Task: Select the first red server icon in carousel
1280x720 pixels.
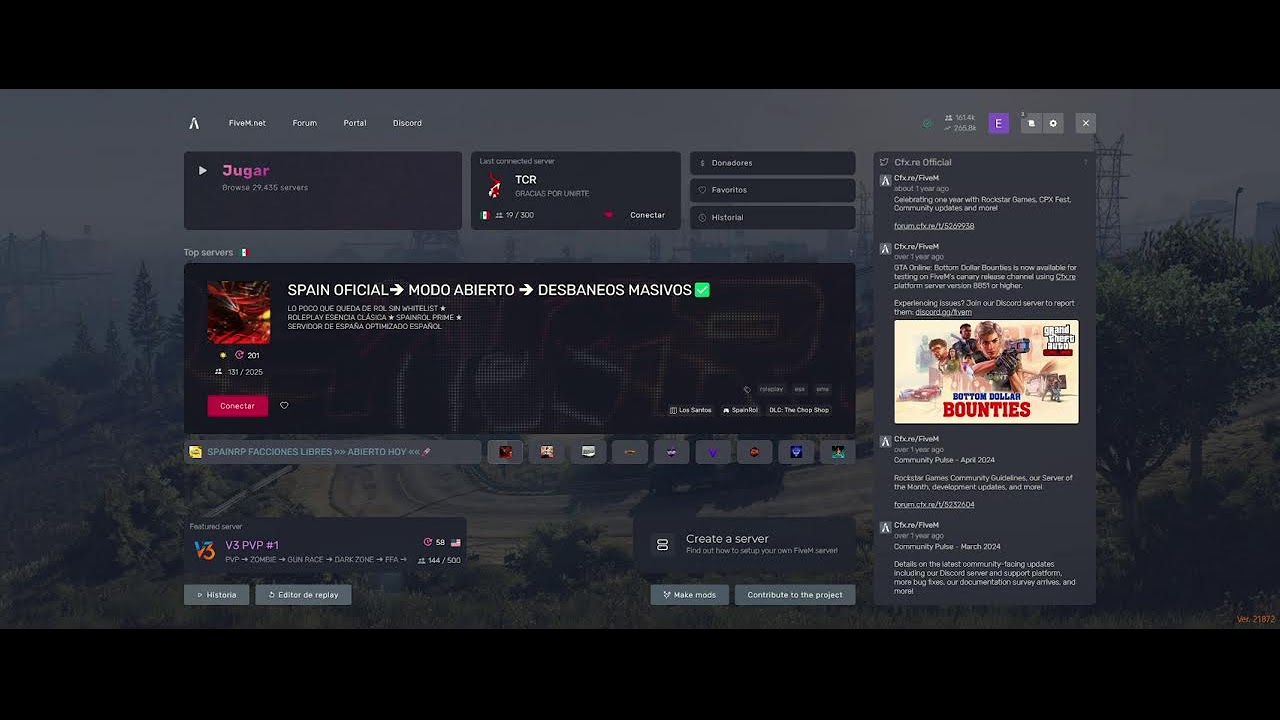Action: (x=506, y=452)
